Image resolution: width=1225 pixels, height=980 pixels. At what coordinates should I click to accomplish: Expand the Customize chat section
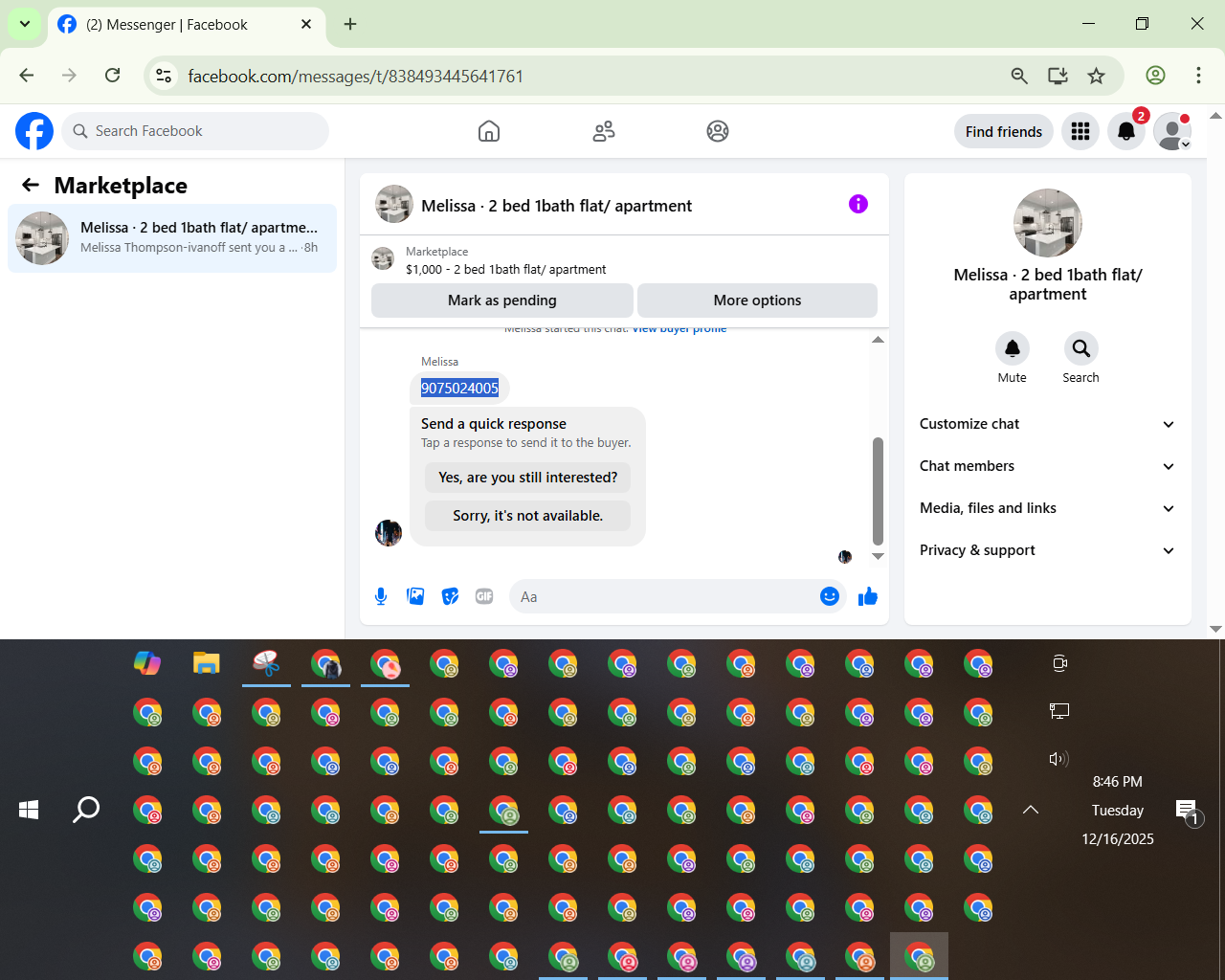click(x=1047, y=424)
